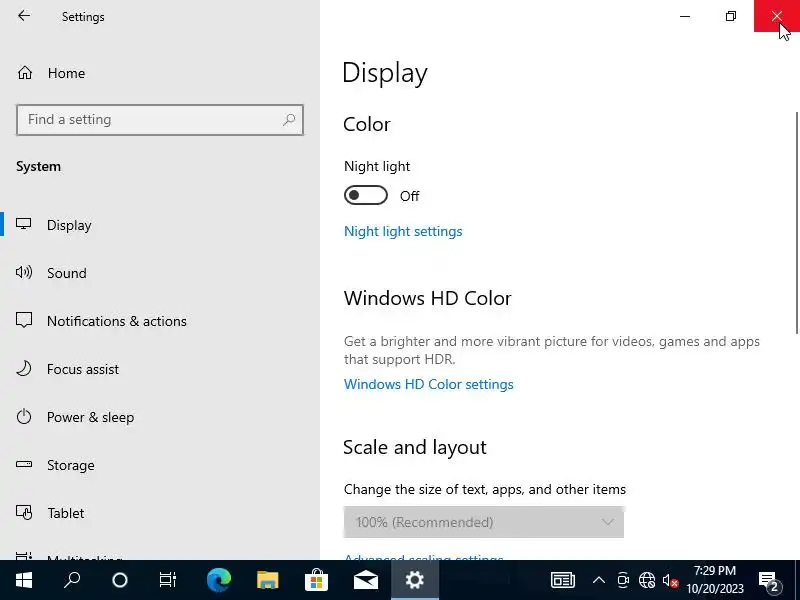Click the Tablet touch icon
The height and width of the screenshot is (600, 800).
coord(24,512)
